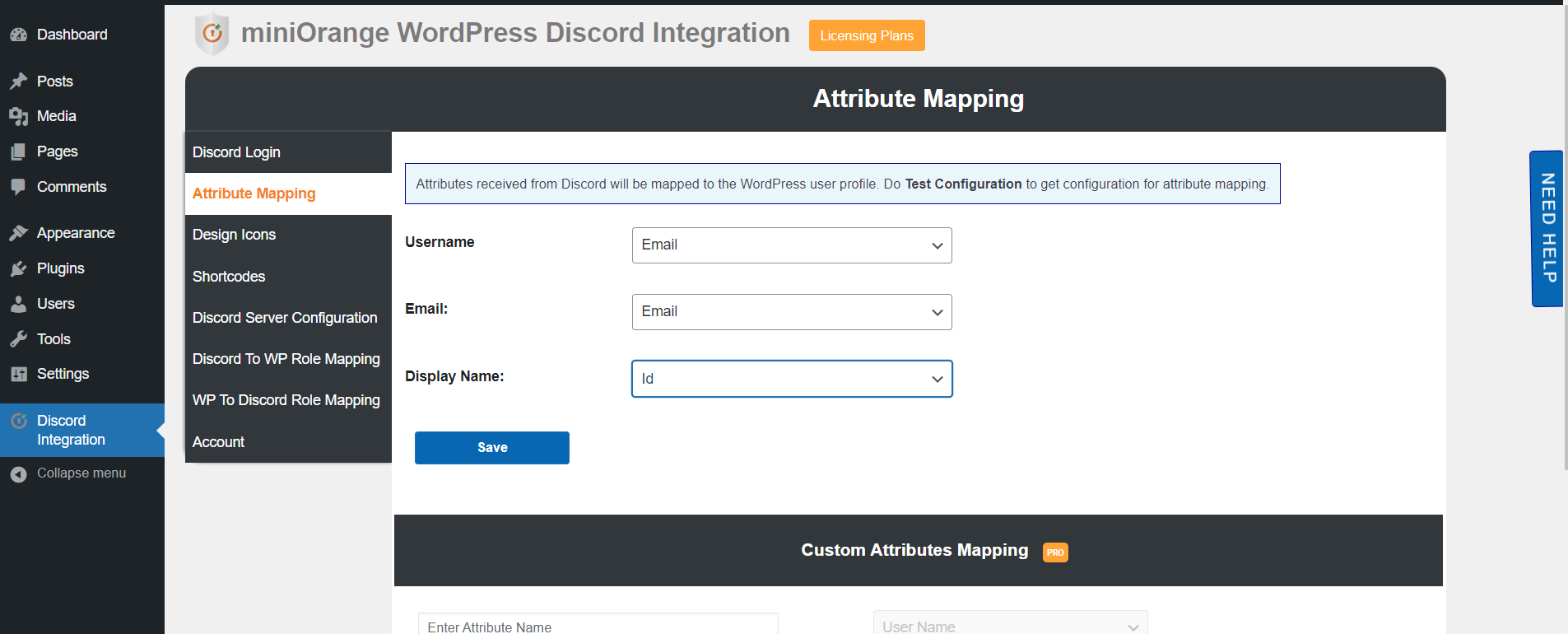The width and height of the screenshot is (1568, 634).
Task: Open Appearance in the admin menu
Action: pos(82,233)
